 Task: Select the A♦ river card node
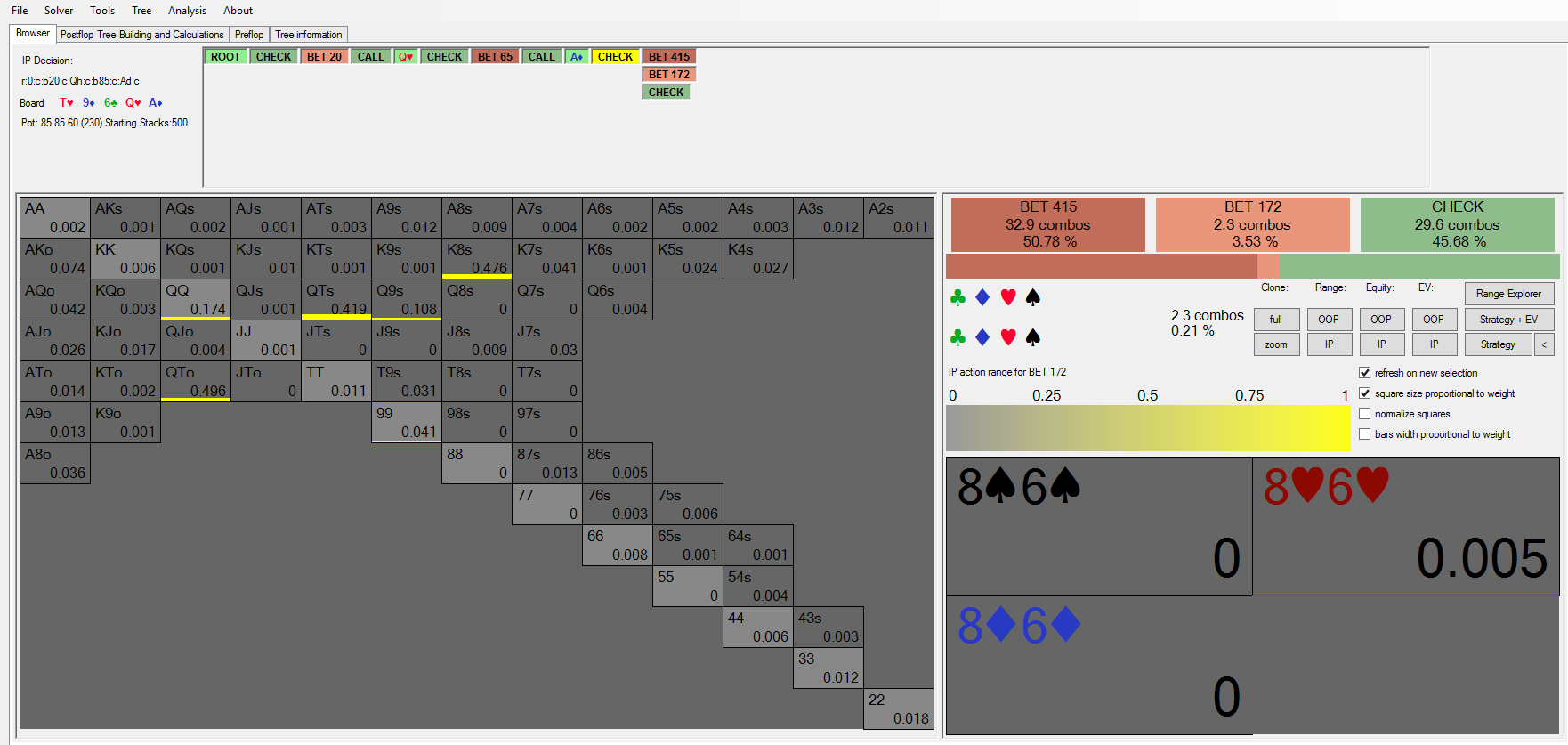pyautogui.click(x=577, y=57)
